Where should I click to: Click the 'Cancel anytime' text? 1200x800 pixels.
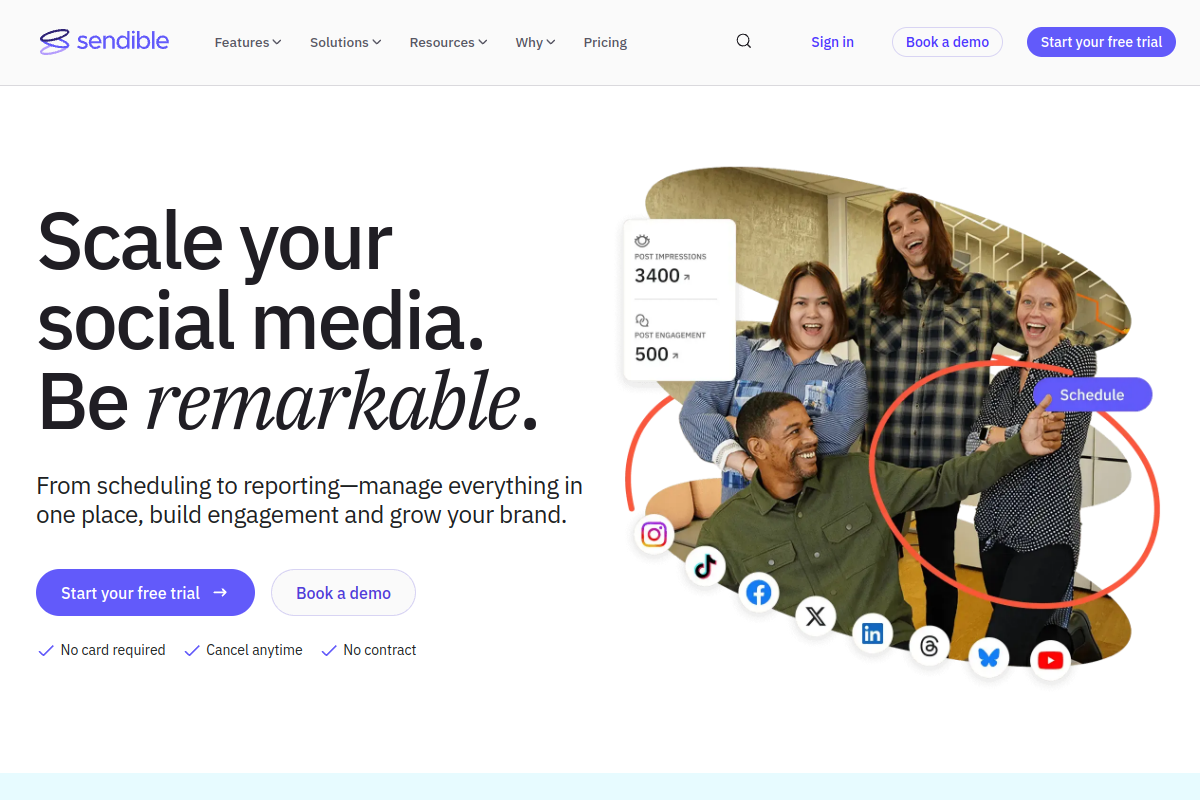pos(254,650)
